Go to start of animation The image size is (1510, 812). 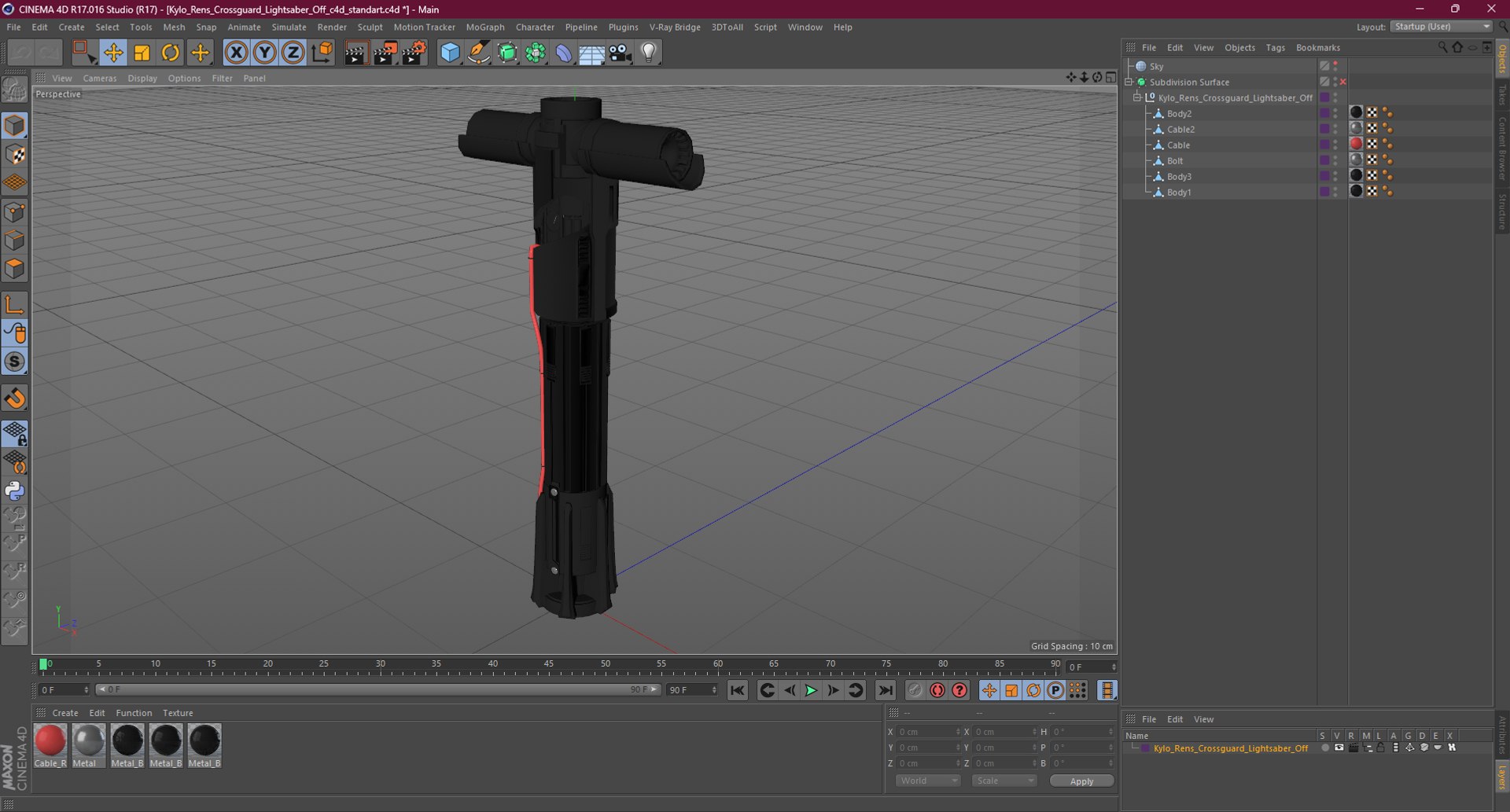pos(737,690)
